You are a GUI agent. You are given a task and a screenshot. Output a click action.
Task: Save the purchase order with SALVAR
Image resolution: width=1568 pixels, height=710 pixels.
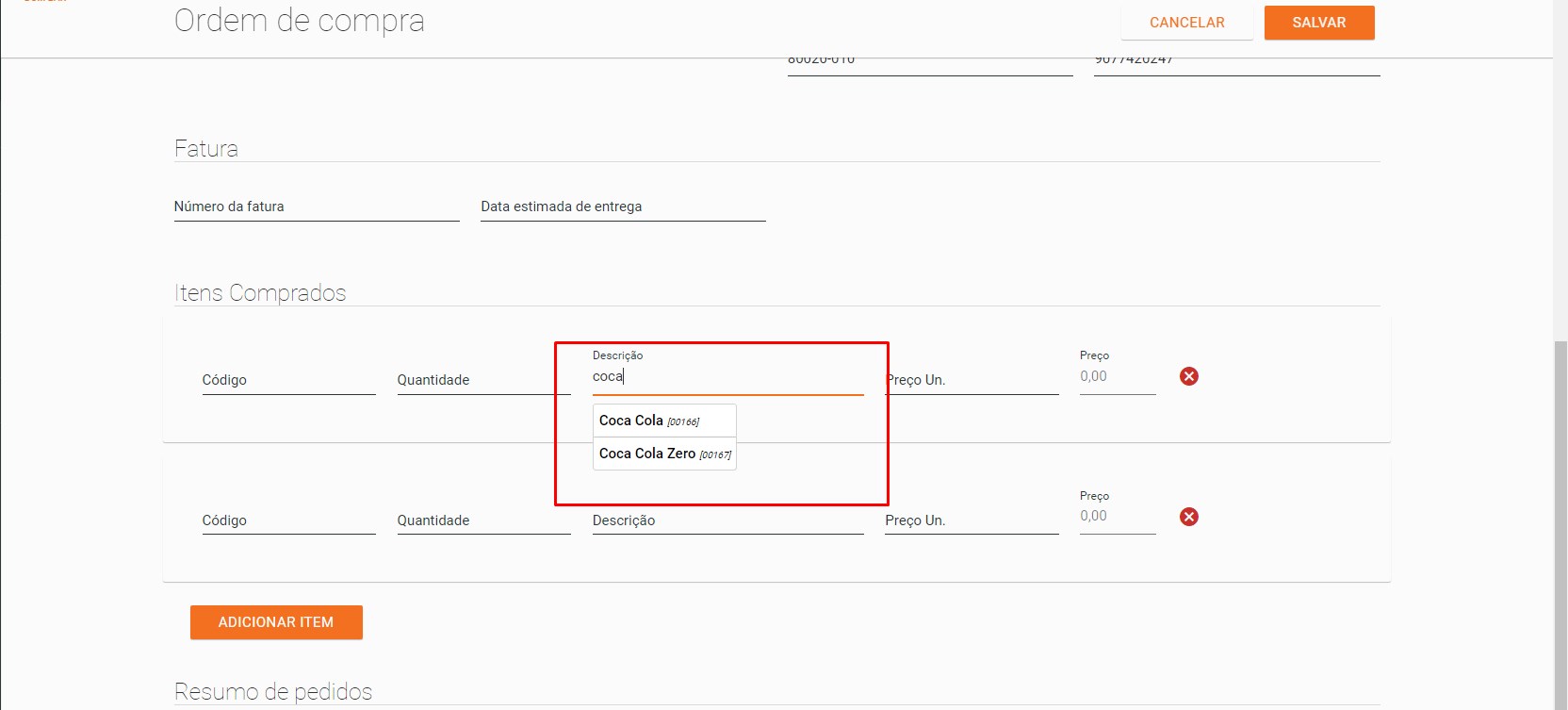[1319, 23]
